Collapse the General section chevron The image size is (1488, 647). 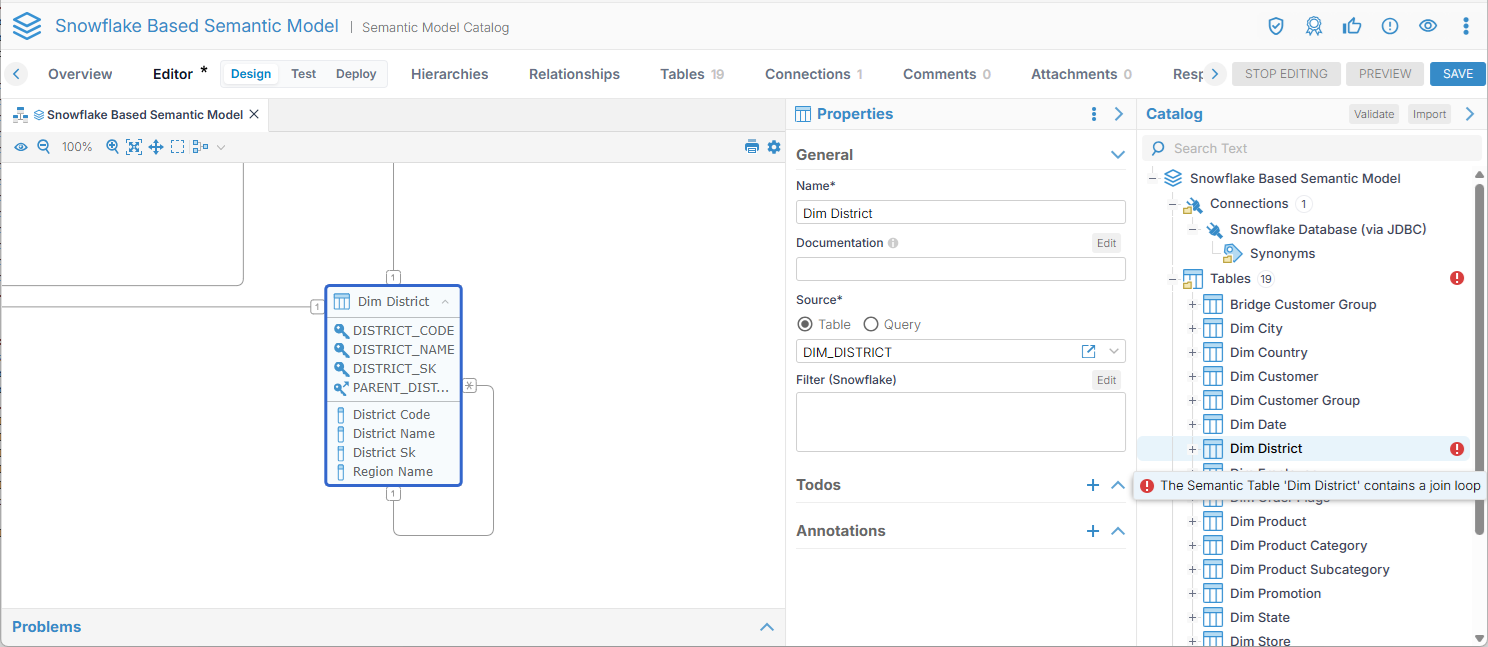coord(1118,155)
